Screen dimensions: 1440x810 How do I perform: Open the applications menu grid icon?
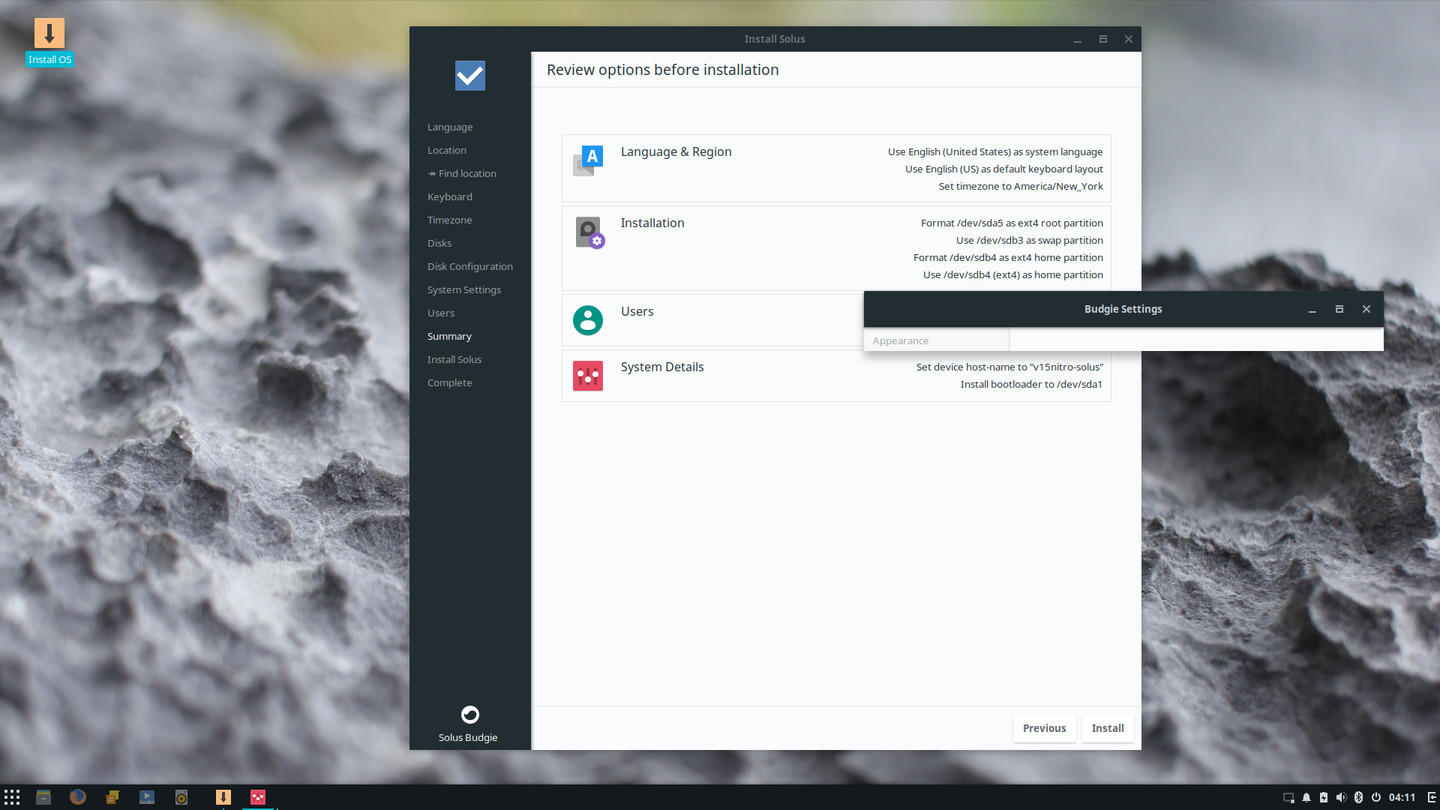12,797
